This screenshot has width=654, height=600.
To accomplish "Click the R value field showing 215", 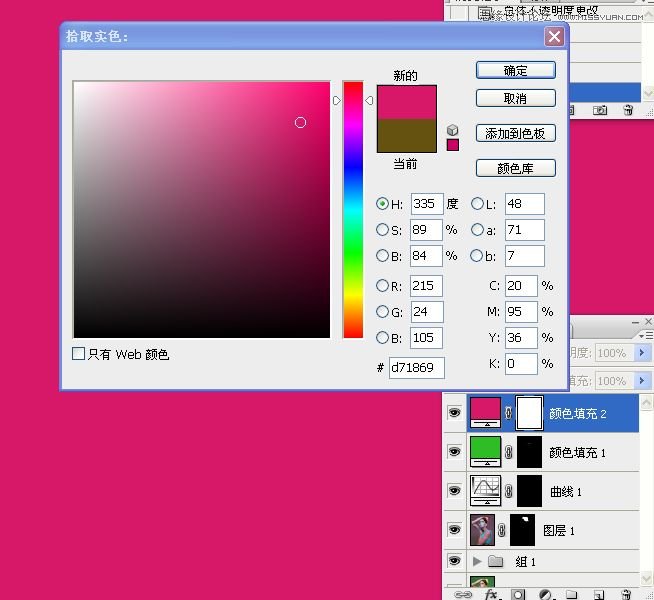I will click(426, 286).
